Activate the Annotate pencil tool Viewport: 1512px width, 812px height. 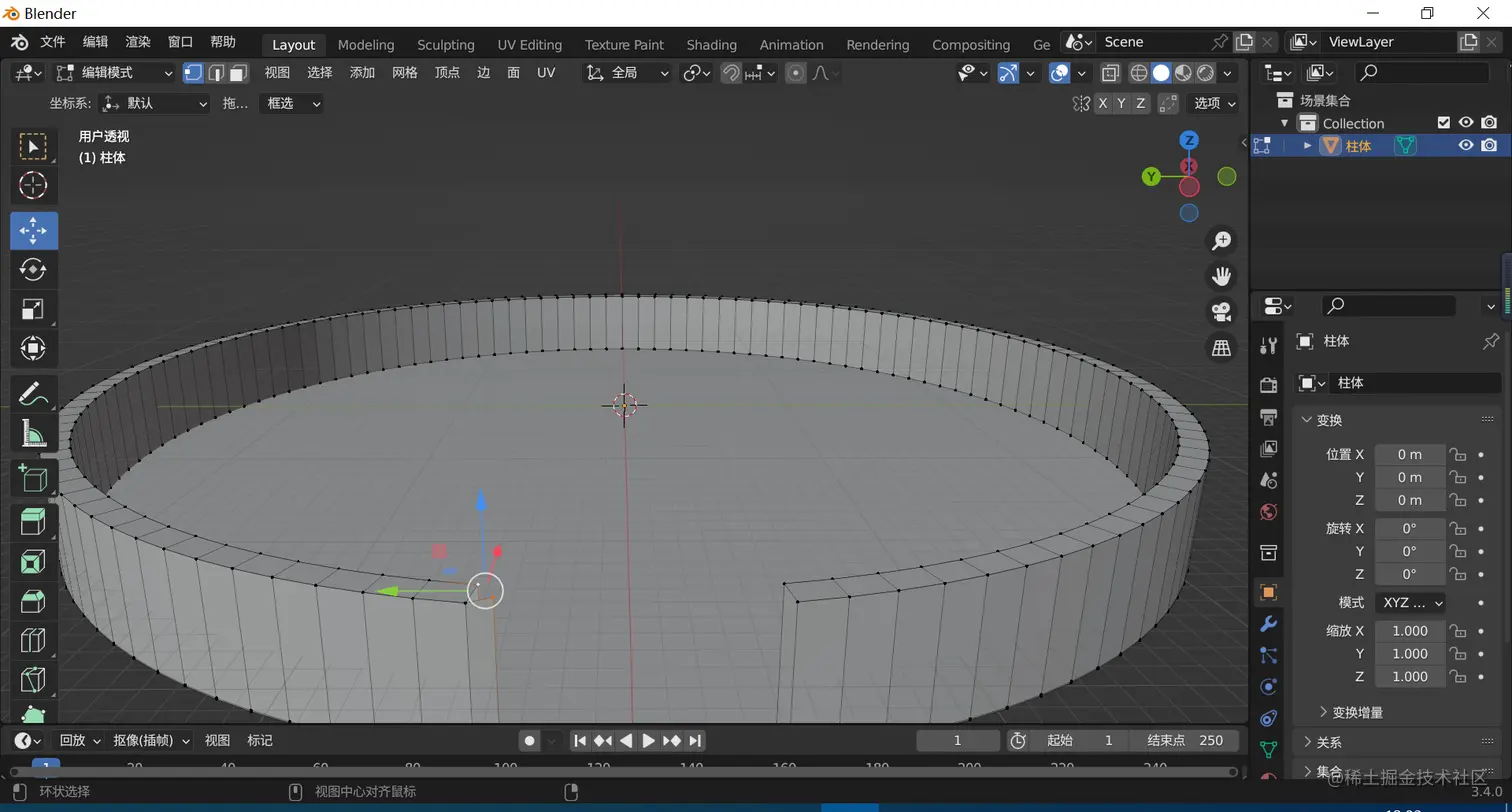tap(34, 394)
